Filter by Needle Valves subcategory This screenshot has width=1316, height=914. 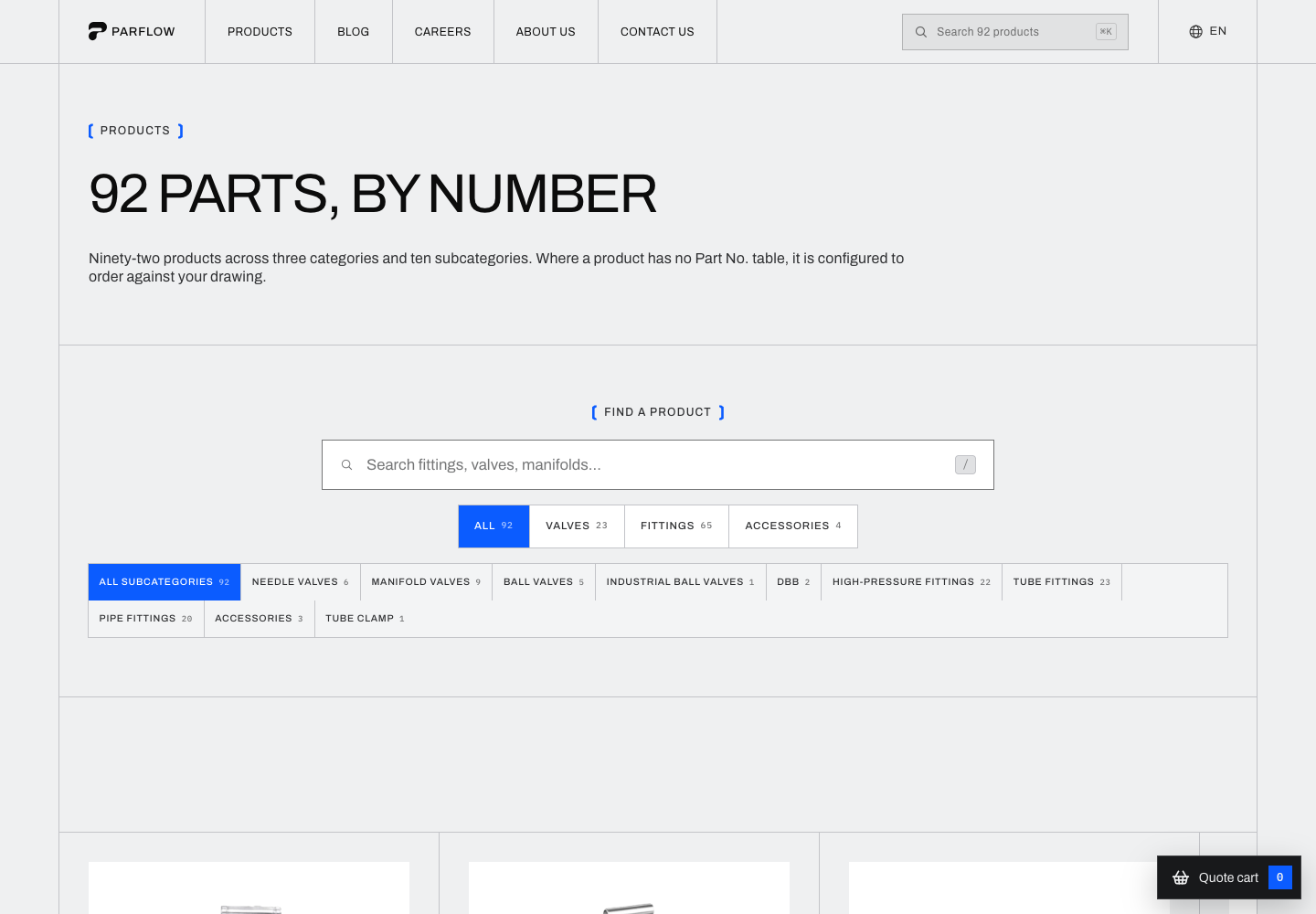click(x=301, y=582)
